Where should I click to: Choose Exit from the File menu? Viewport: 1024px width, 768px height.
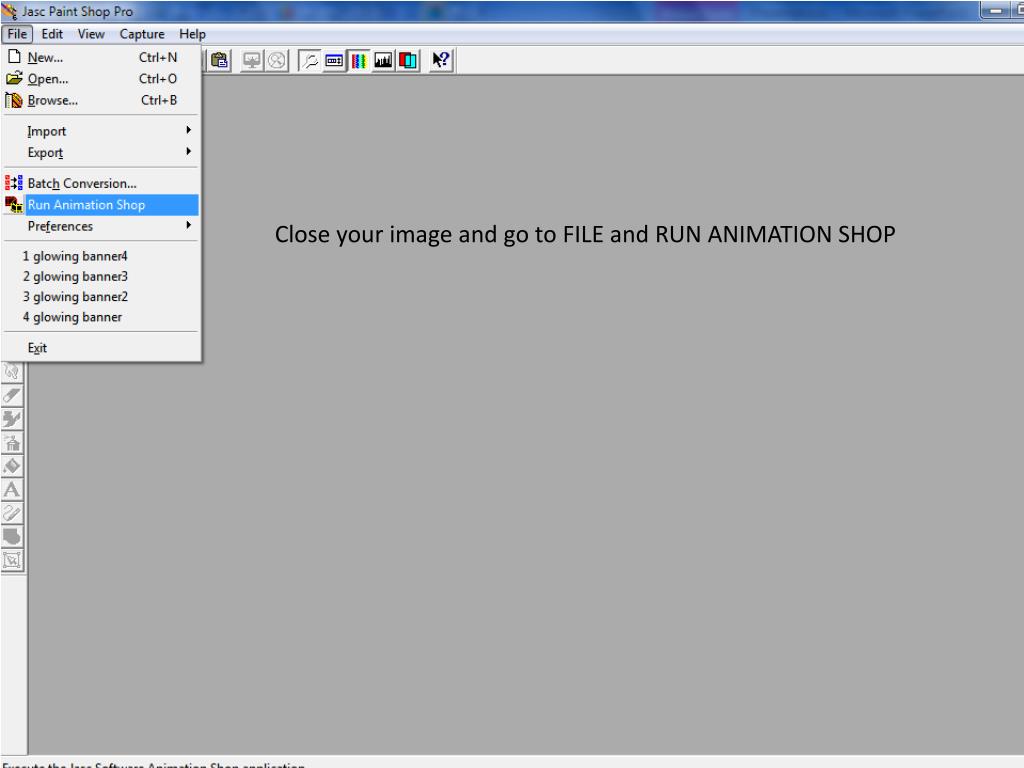coord(101,348)
